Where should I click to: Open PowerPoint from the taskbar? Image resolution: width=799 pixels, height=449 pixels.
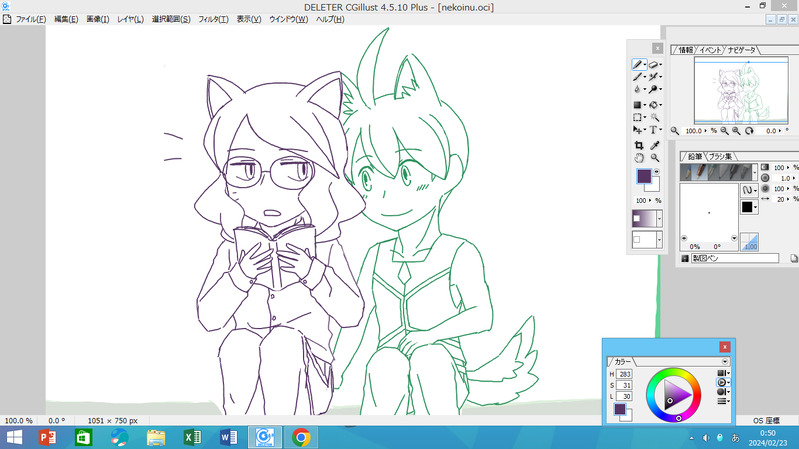tap(47, 437)
